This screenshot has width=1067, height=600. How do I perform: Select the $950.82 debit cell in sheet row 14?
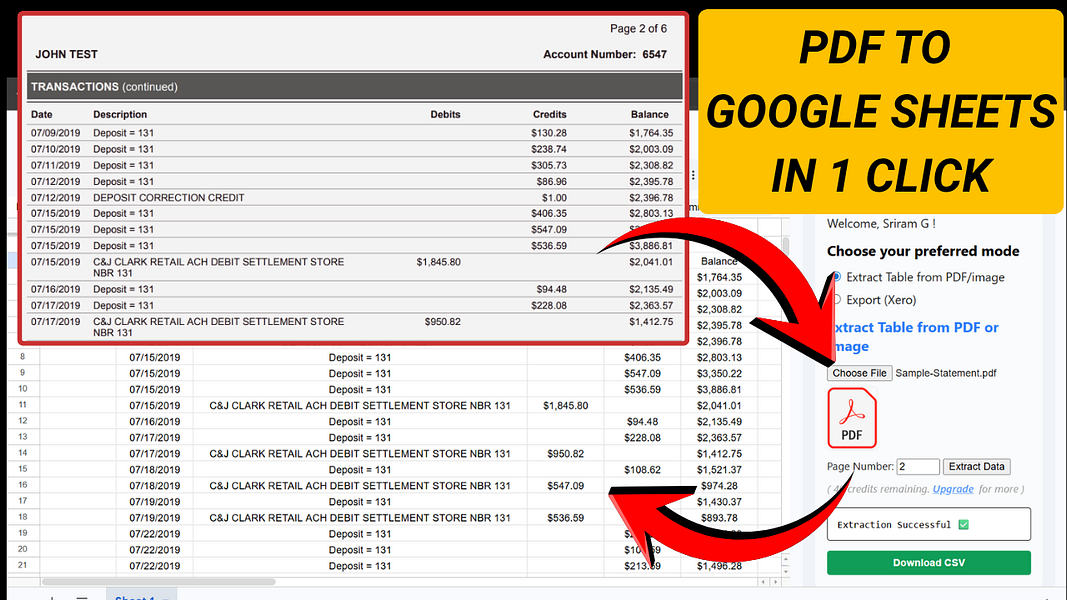(x=565, y=454)
